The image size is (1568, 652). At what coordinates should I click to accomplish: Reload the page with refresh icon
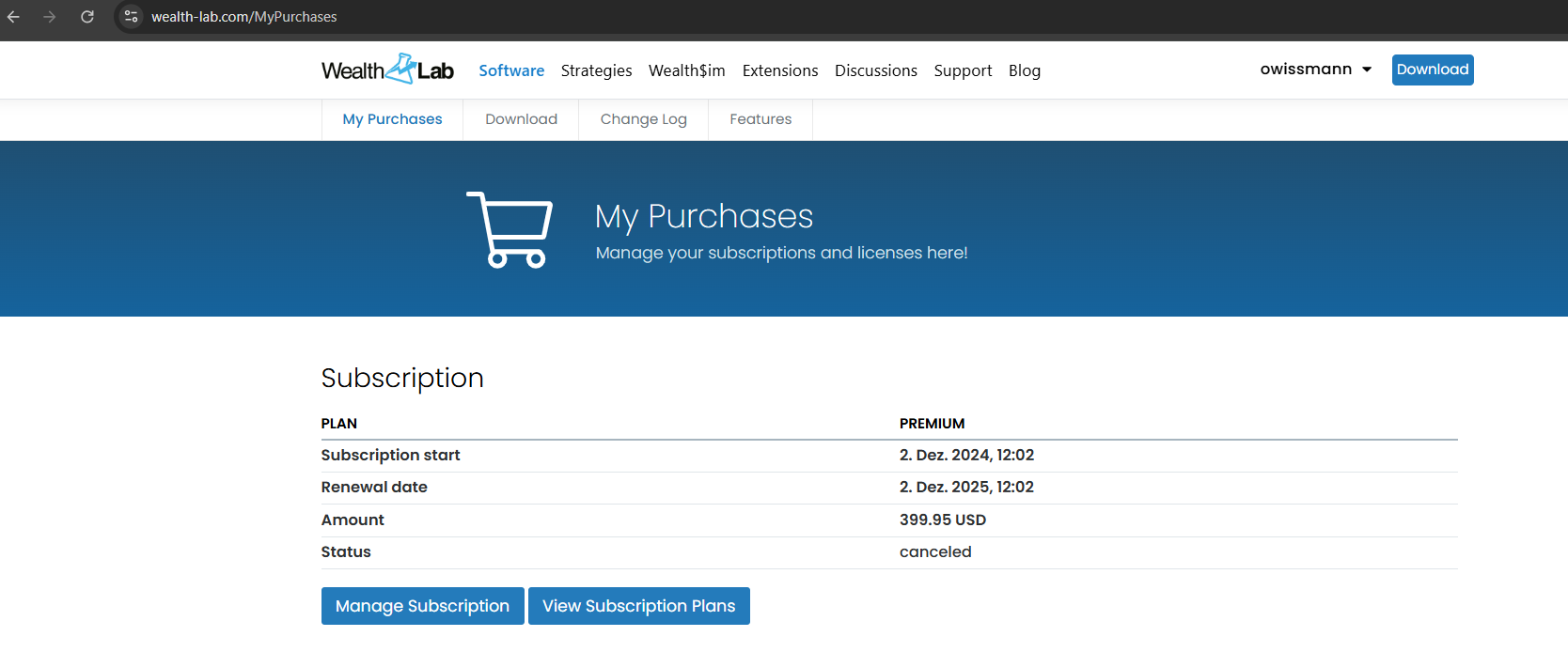87,17
